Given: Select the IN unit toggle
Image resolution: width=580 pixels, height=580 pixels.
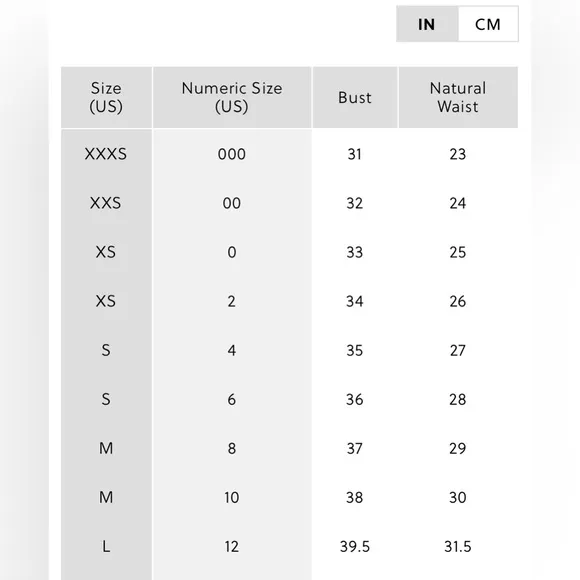Looking at the screenshot, I should (427, 24).
